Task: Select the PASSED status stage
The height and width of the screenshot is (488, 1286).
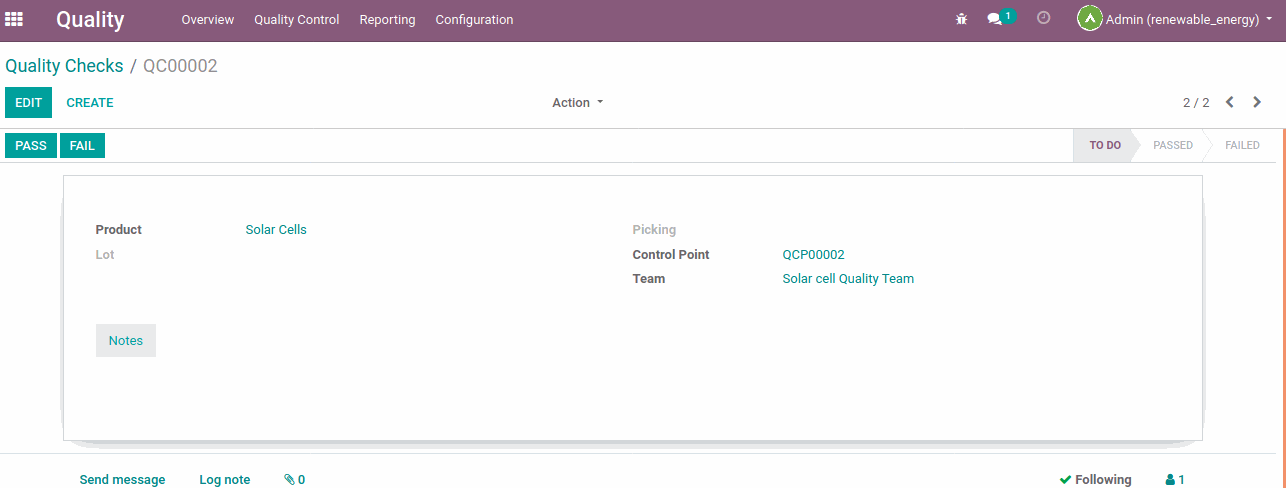Action: pyautogui.click(x=1173, y=146)
